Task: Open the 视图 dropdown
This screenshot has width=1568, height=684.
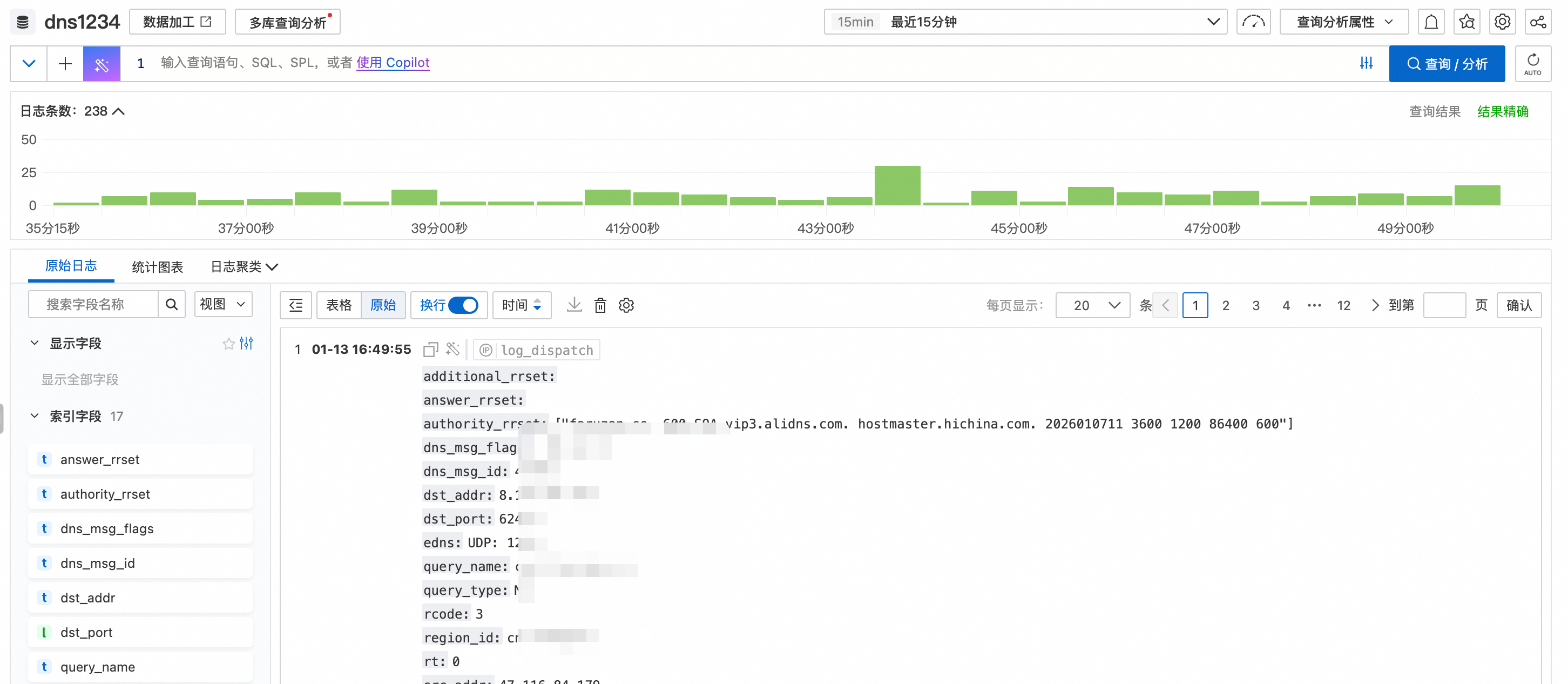Action: (x=223, y=305)
